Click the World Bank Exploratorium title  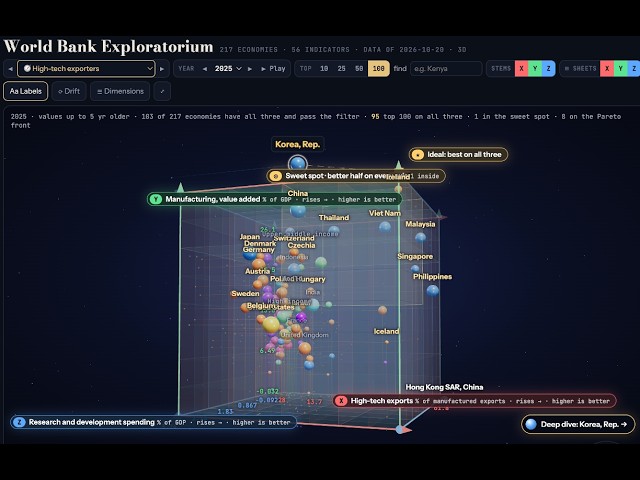point(108,47)
